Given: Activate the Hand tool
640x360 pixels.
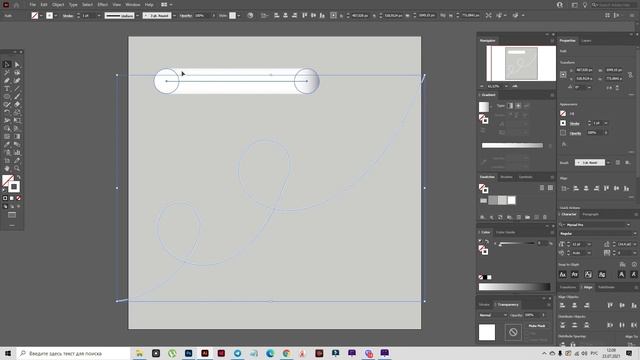Looking at the screenshot, I should 7,168.
